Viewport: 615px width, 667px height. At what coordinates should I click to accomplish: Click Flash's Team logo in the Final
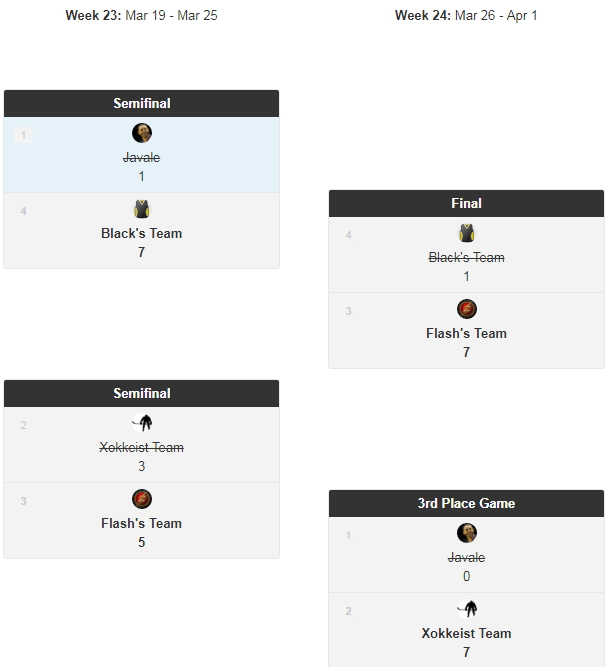pos(467,309)
